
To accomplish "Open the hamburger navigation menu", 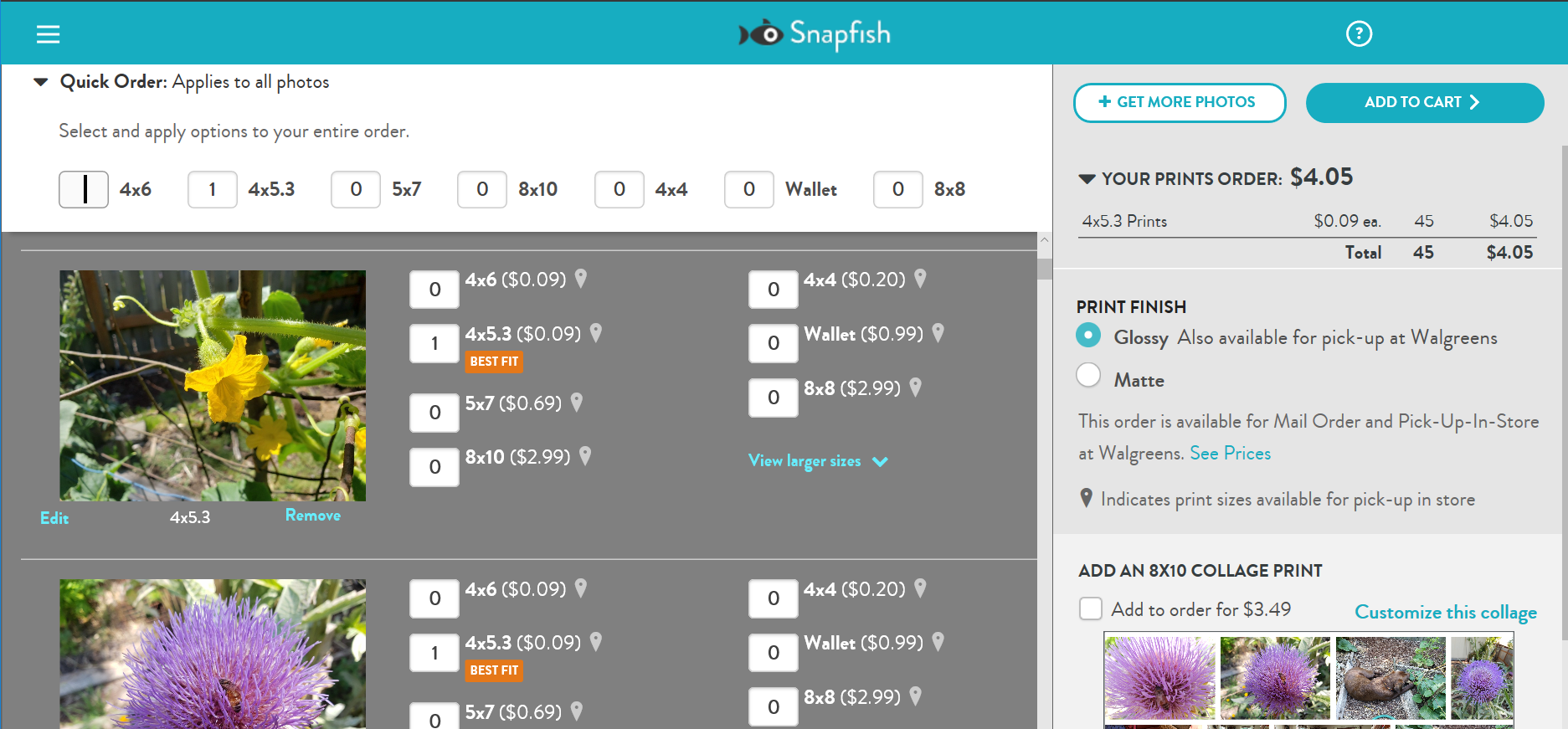I will click(48, 33).
